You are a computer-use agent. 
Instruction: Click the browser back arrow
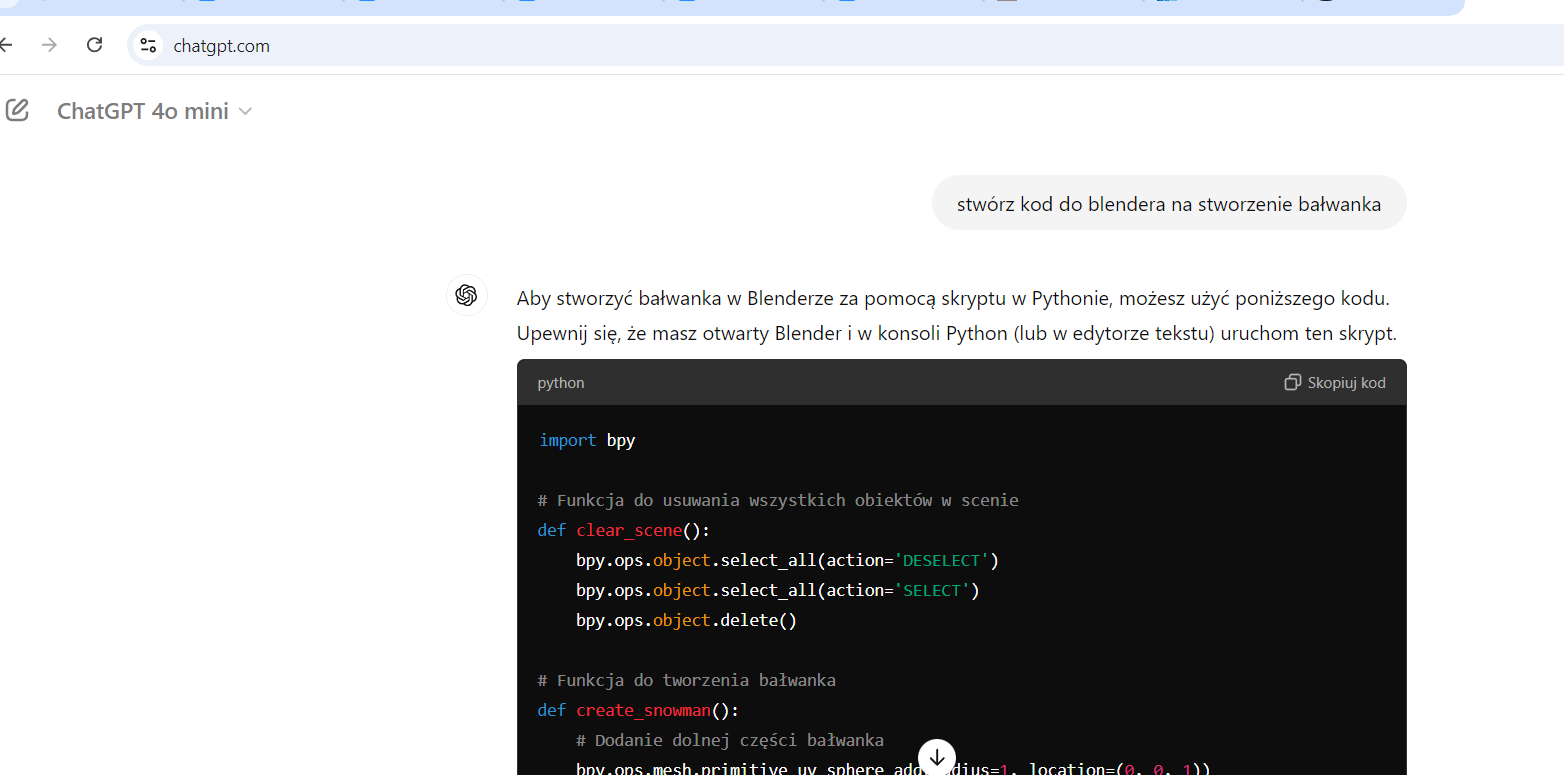click(5, 45)
